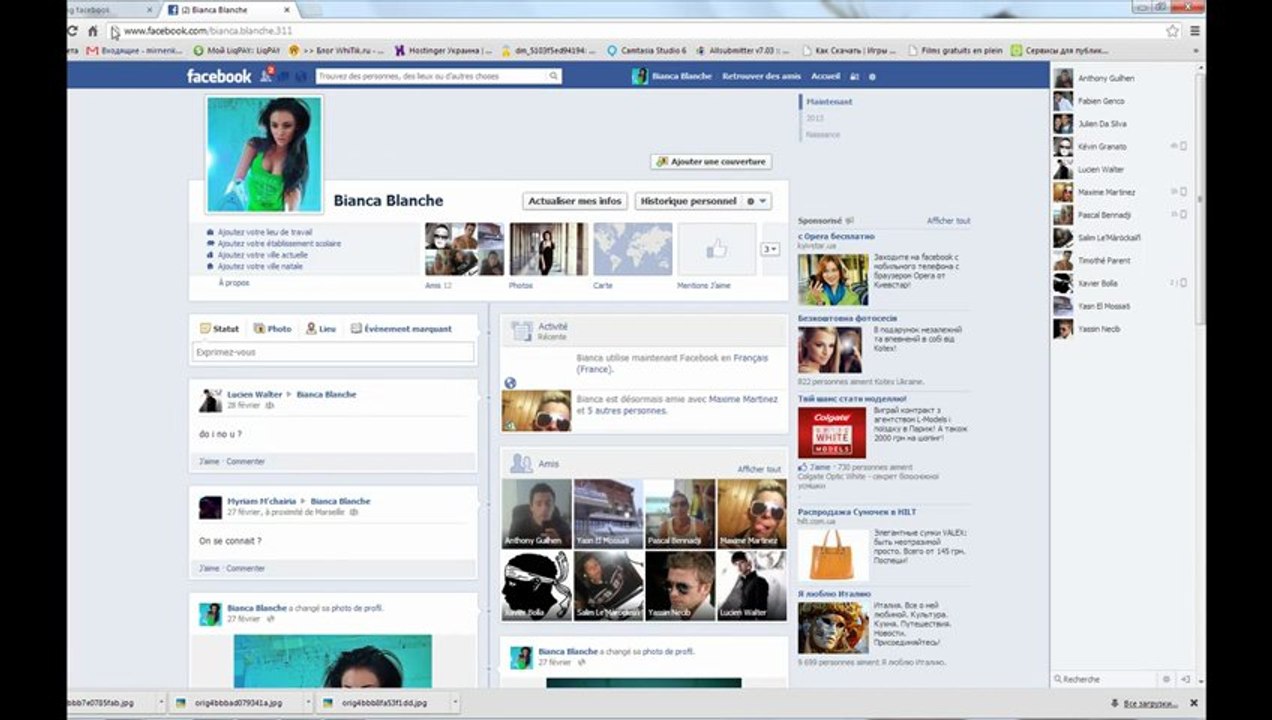Open Chrome menu icon
This screenshot has width=1272, height=720.
(1195, 31)
